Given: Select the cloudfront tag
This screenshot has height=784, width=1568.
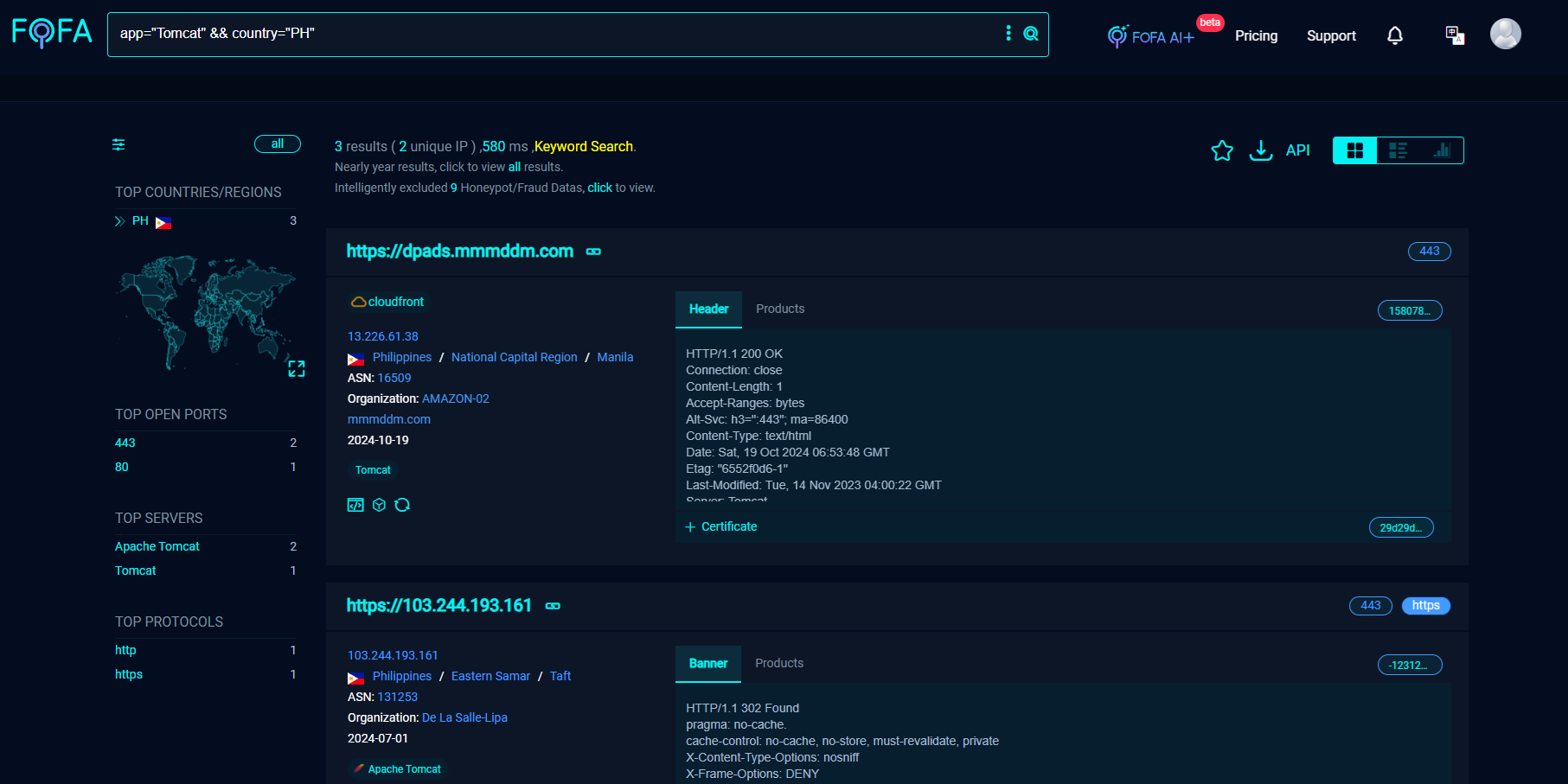Looking at the screenshot, I should click(x=387, y=302).
